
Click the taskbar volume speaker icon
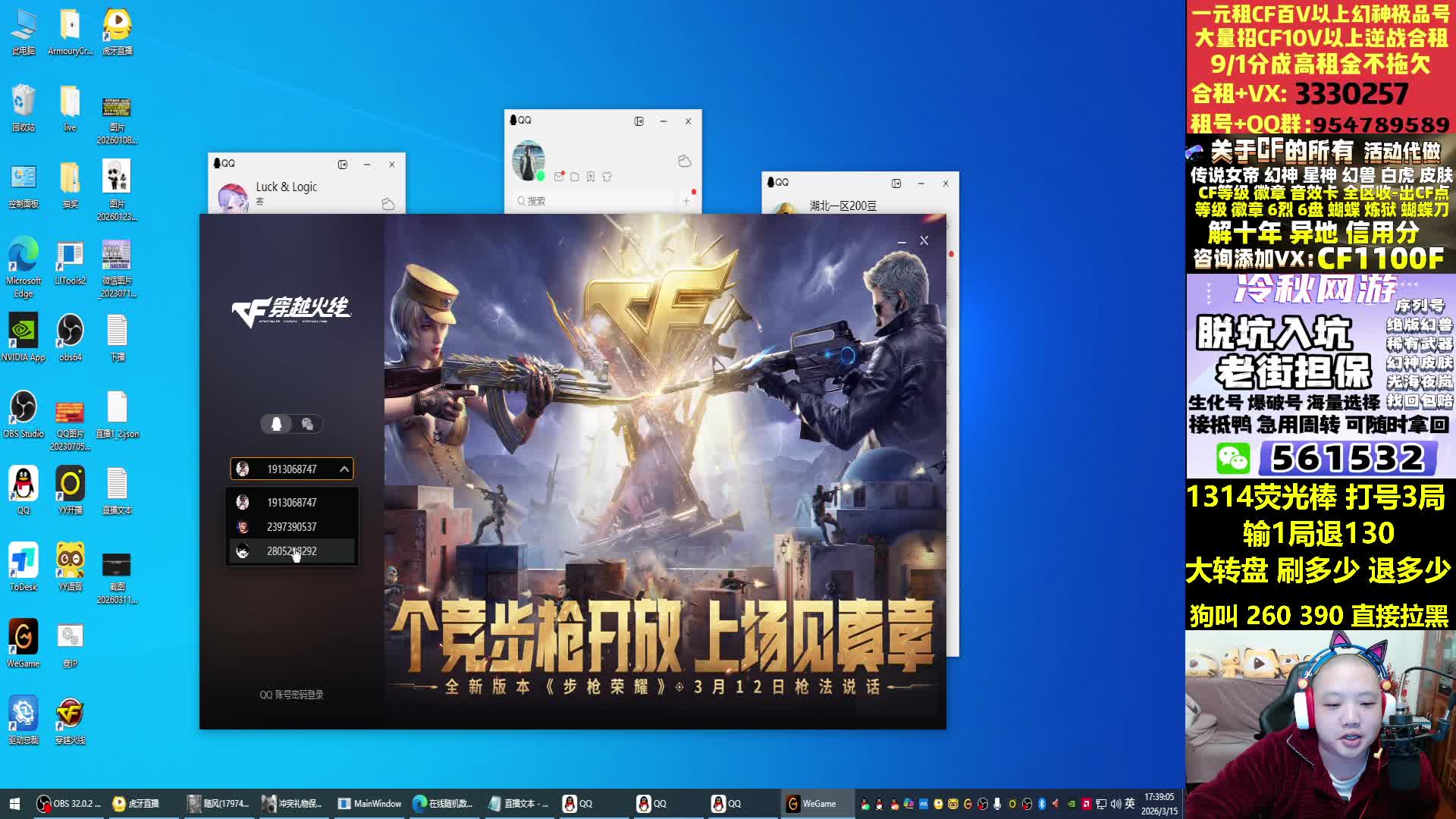click(x=1115, y=804)
